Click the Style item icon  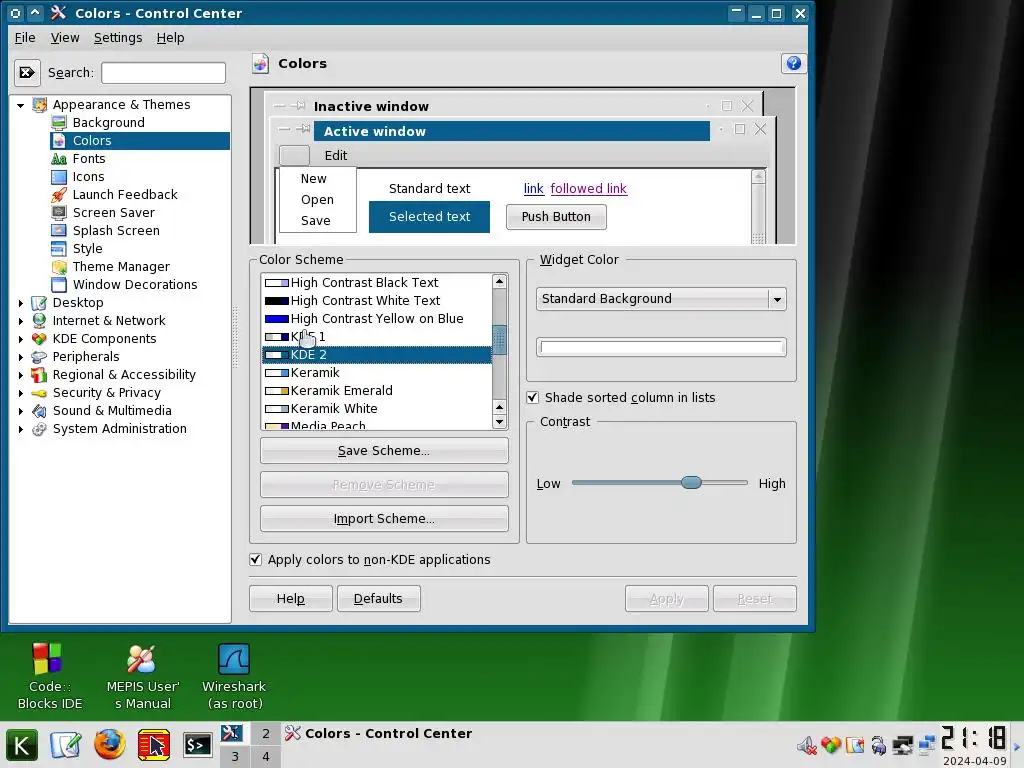[59, 249]
